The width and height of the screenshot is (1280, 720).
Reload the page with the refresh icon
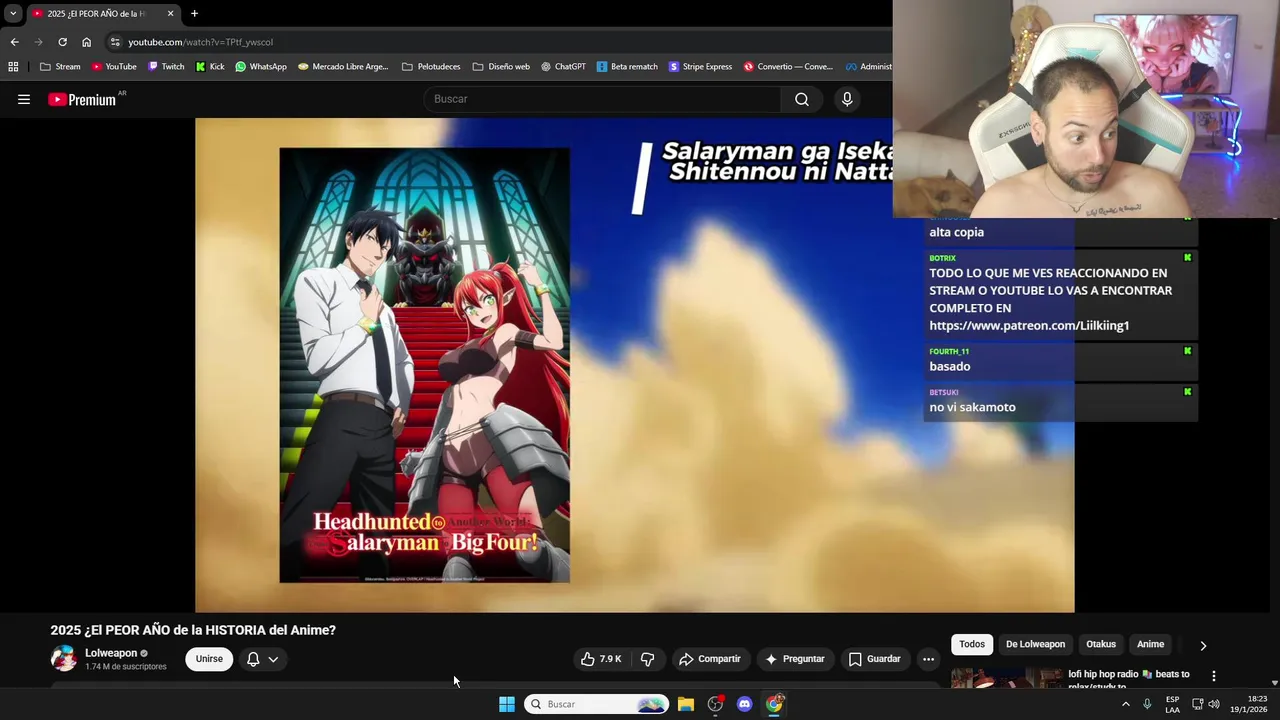coord(62,42)
